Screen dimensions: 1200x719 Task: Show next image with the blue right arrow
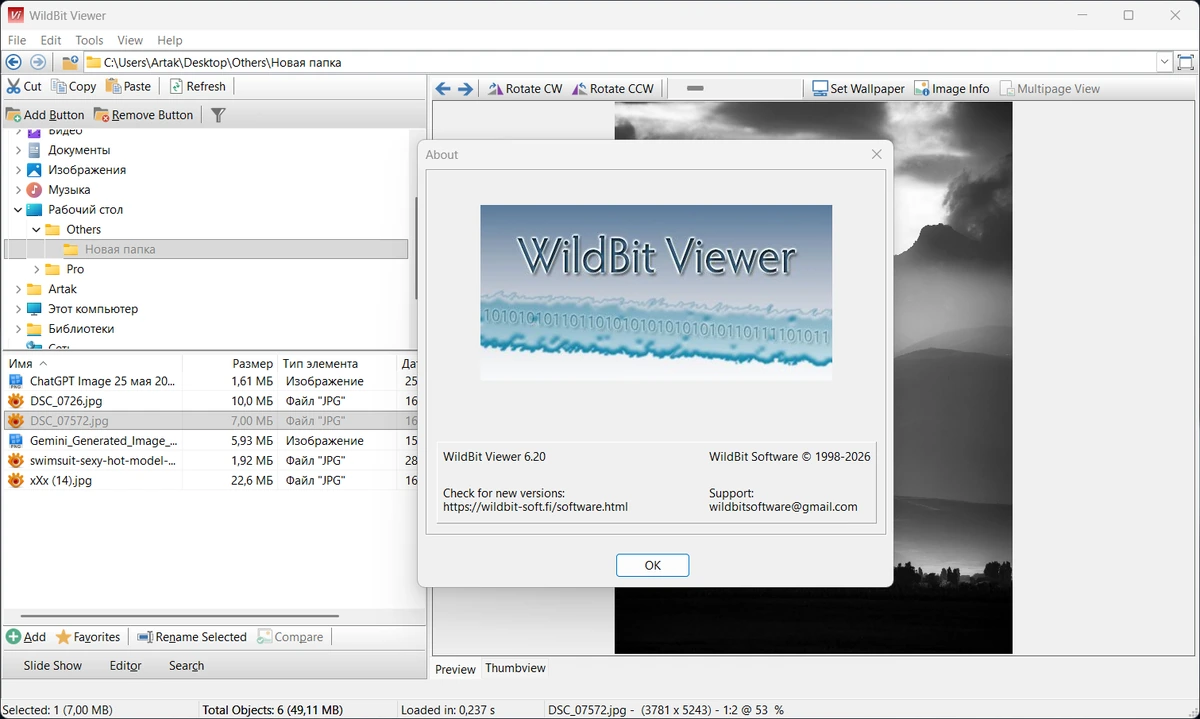pyautogui.click(x=465, y=89)
